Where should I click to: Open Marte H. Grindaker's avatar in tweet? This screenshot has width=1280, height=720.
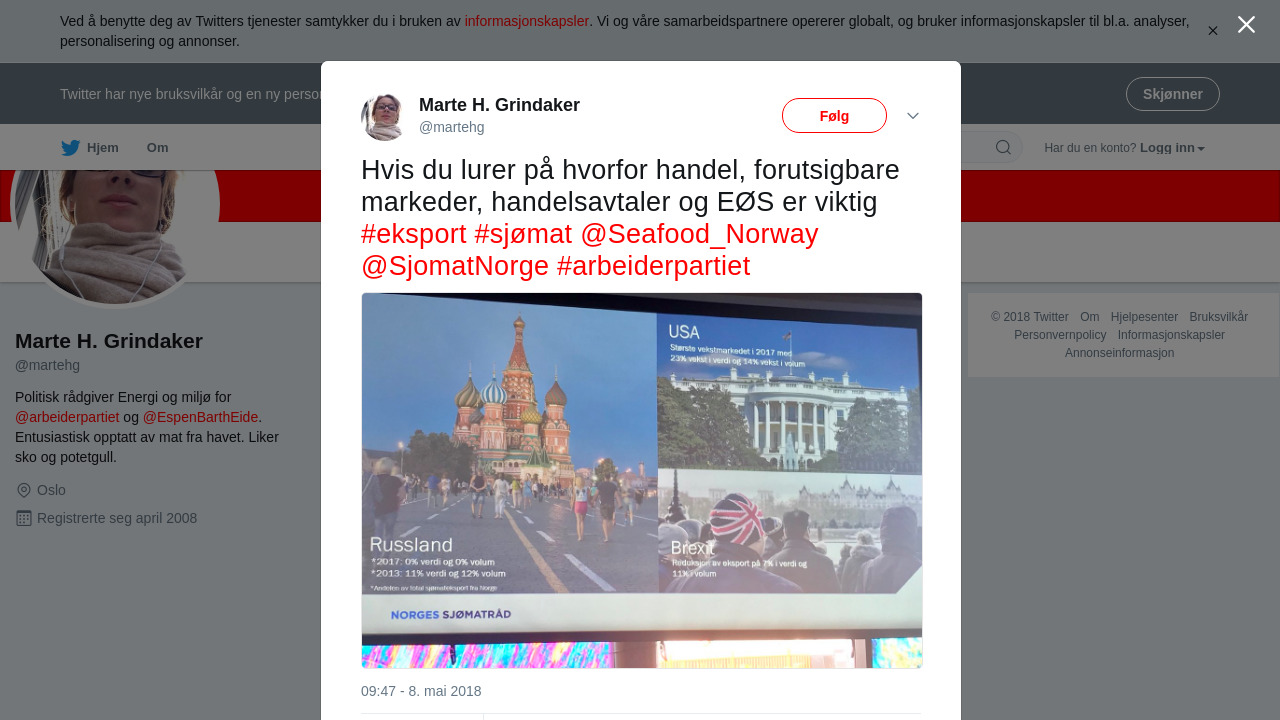(x=384, y=117)
